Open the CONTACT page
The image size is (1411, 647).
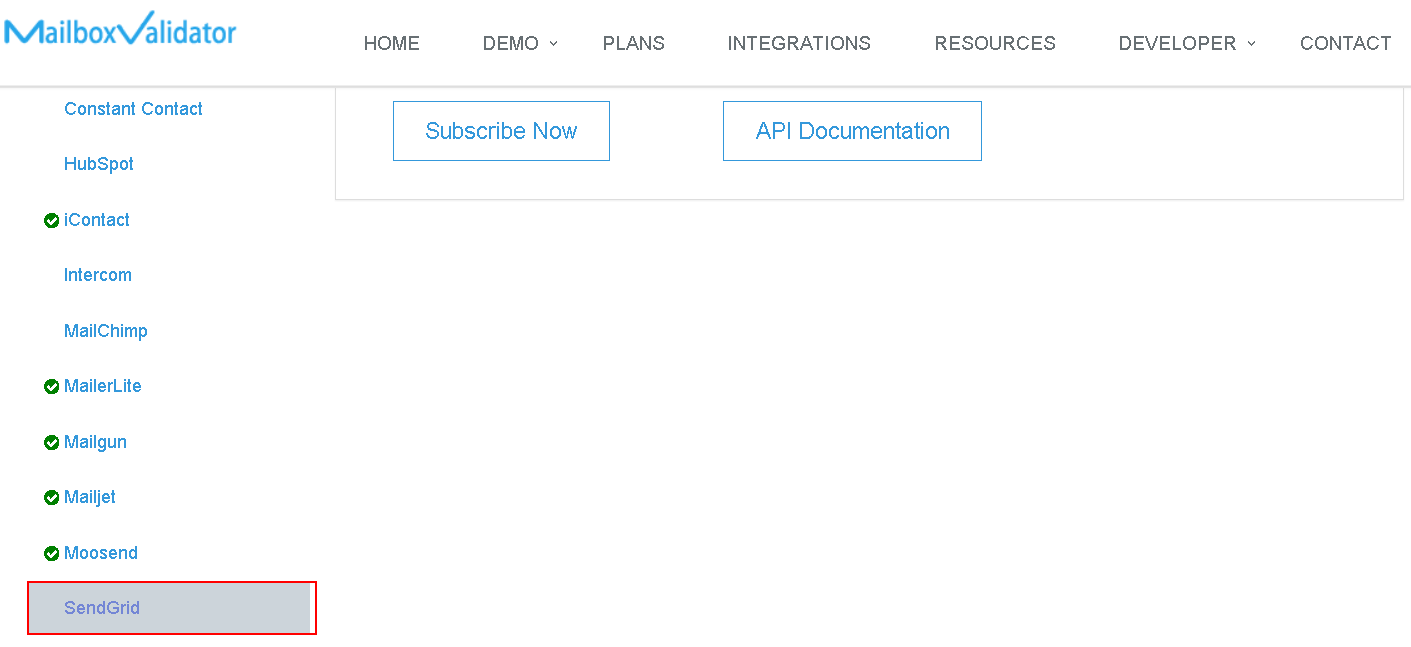1345,43
